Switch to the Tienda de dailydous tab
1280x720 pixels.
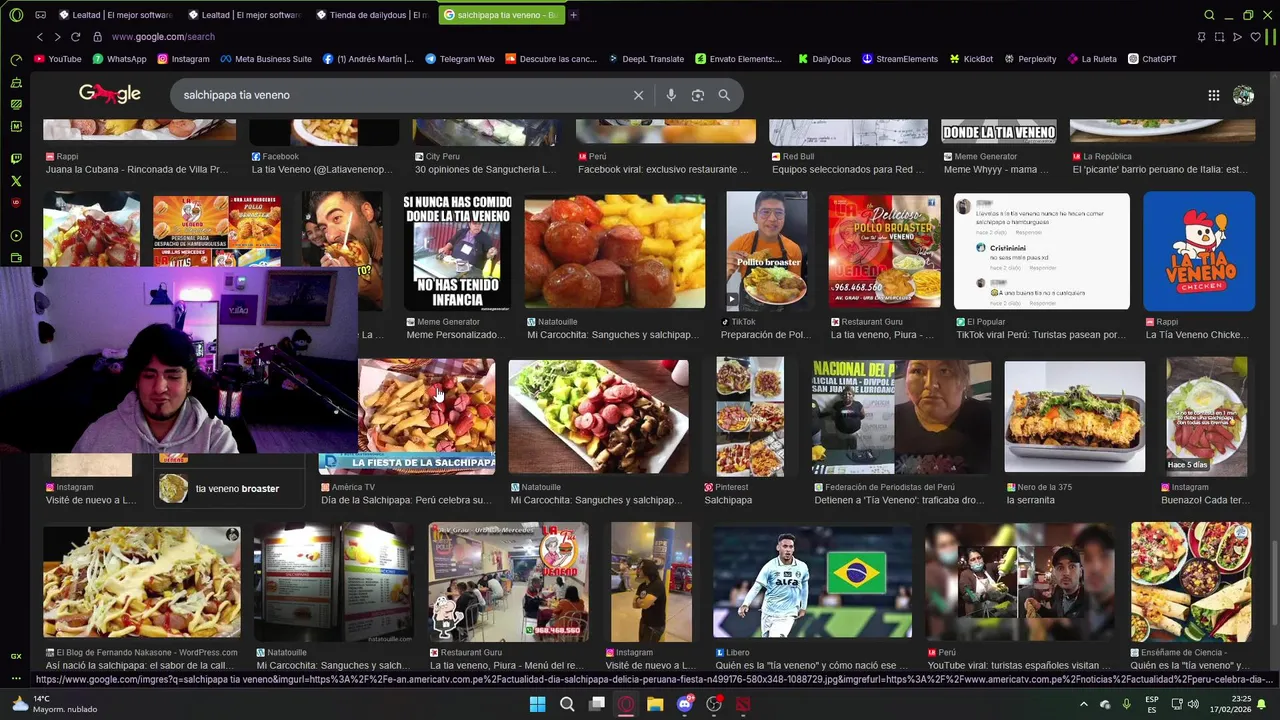coord(373,15)
